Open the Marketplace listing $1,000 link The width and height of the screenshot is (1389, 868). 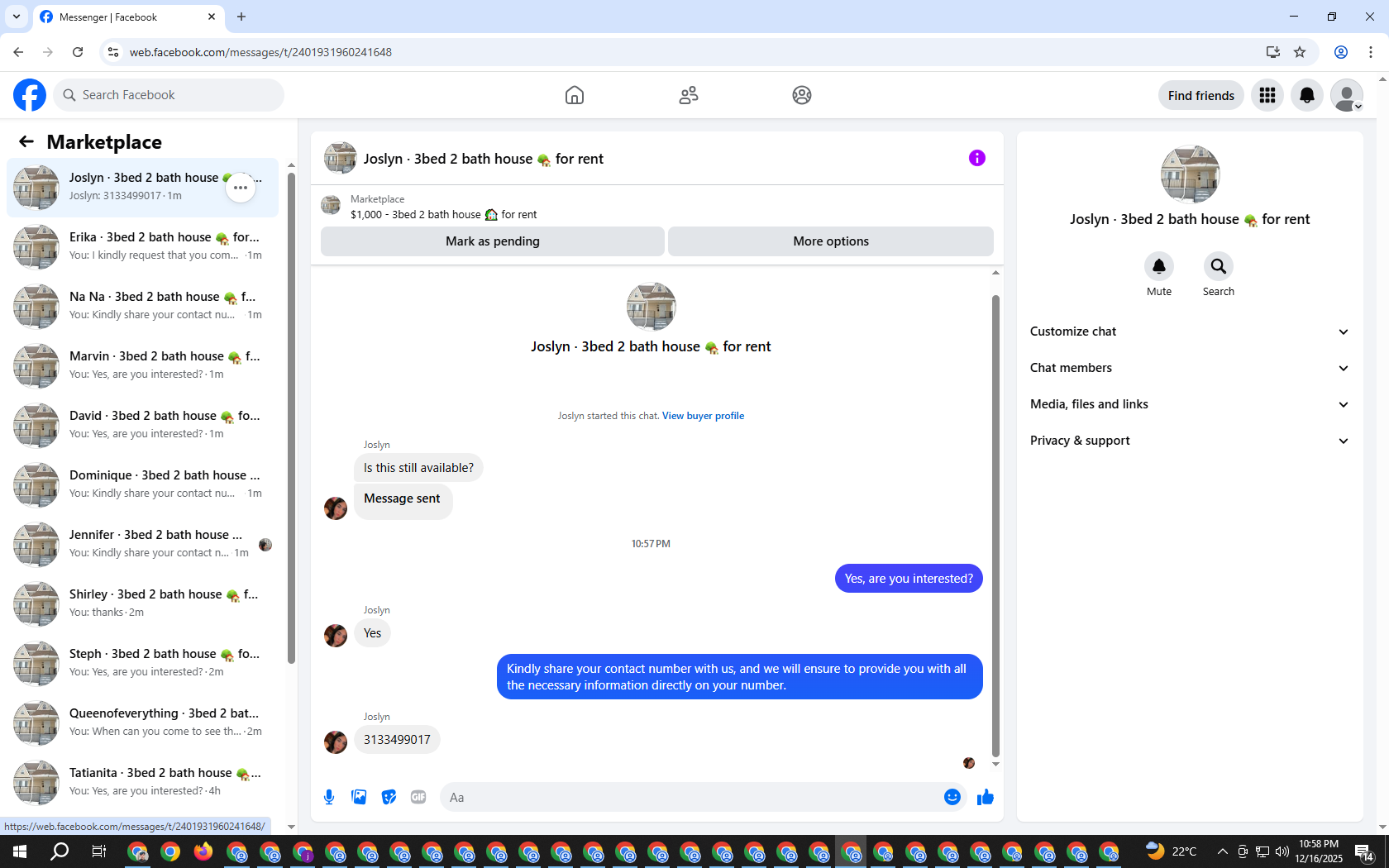pos(443,214)
